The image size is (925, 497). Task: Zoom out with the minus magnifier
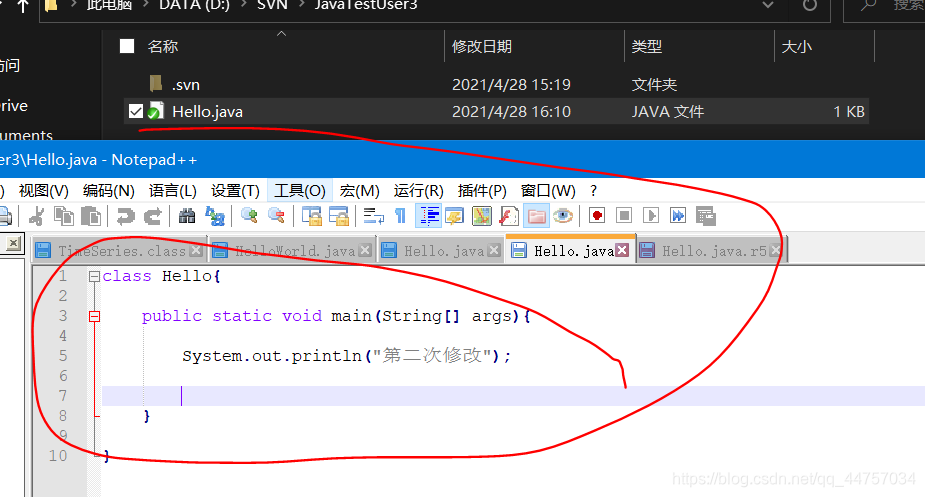click(x=276, y=216)
